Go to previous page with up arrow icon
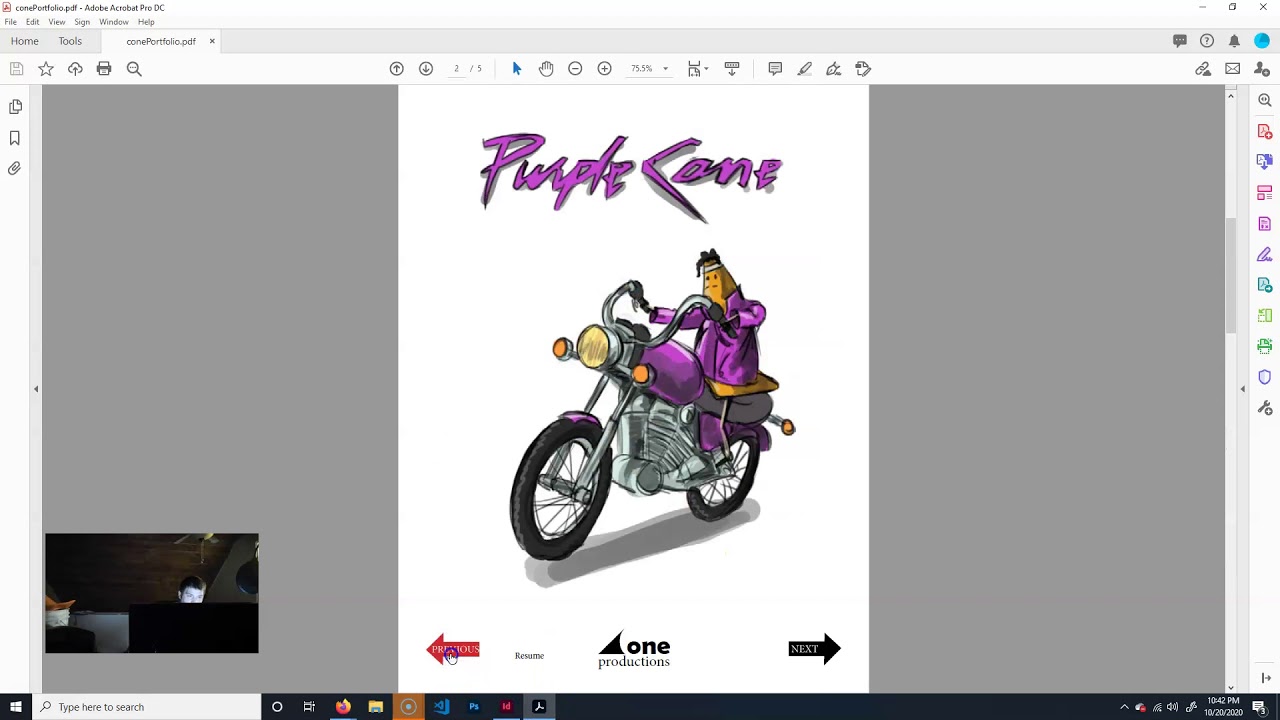Screen dimensions: 1280x720 (x=397, y=69)
